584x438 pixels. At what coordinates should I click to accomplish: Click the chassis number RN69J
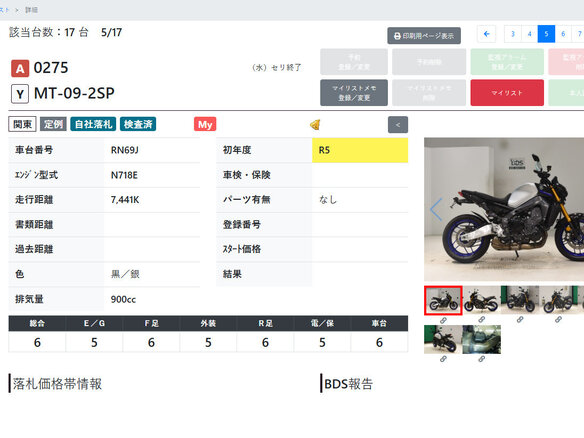pos(124,150)
